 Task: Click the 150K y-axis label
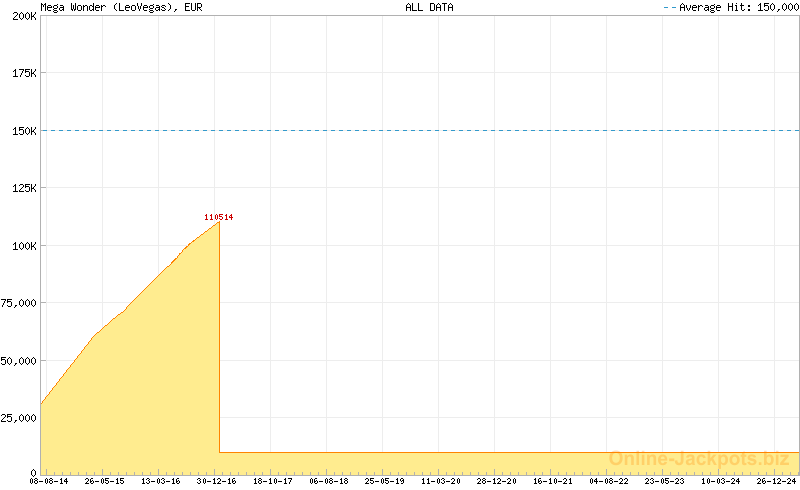(23, 131)
